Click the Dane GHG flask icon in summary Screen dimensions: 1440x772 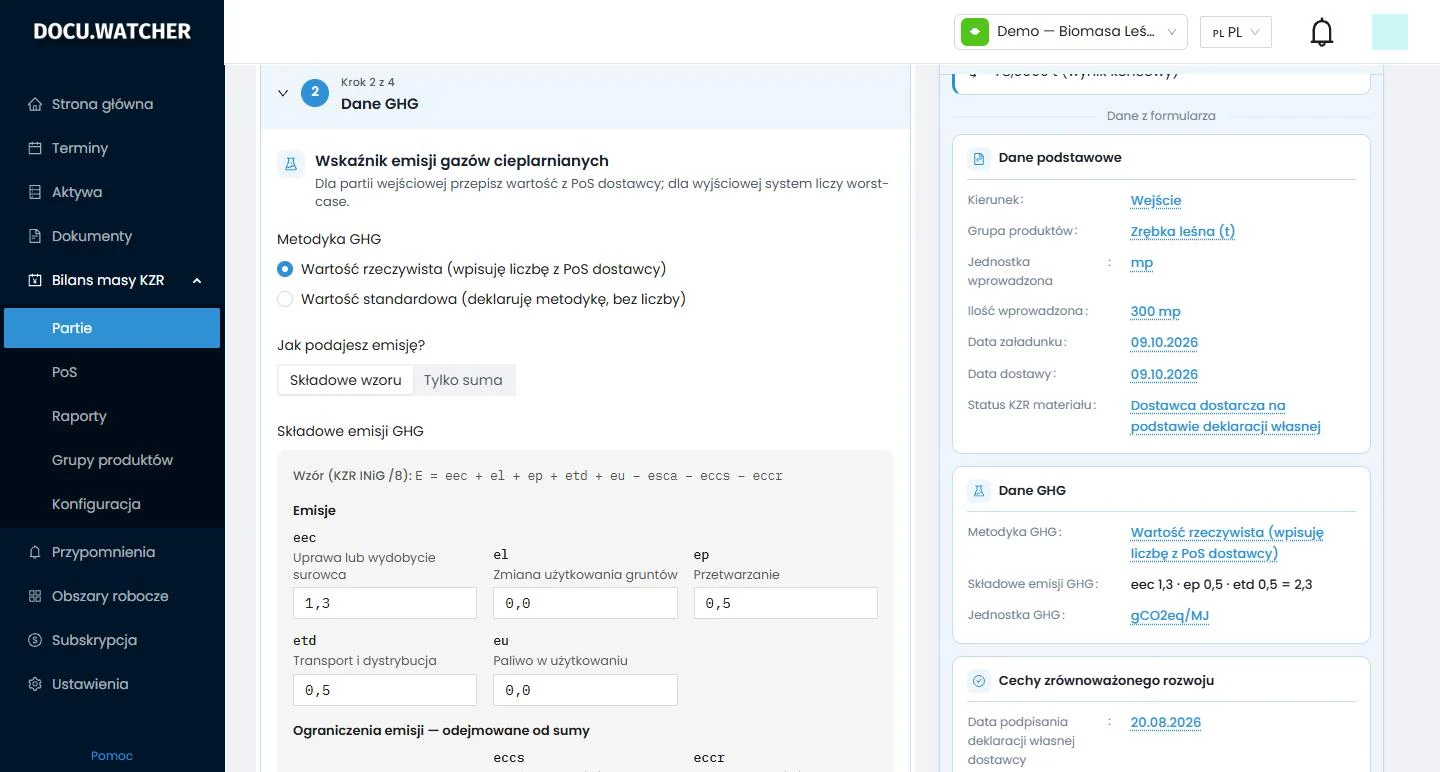click(x=979, y=491)
